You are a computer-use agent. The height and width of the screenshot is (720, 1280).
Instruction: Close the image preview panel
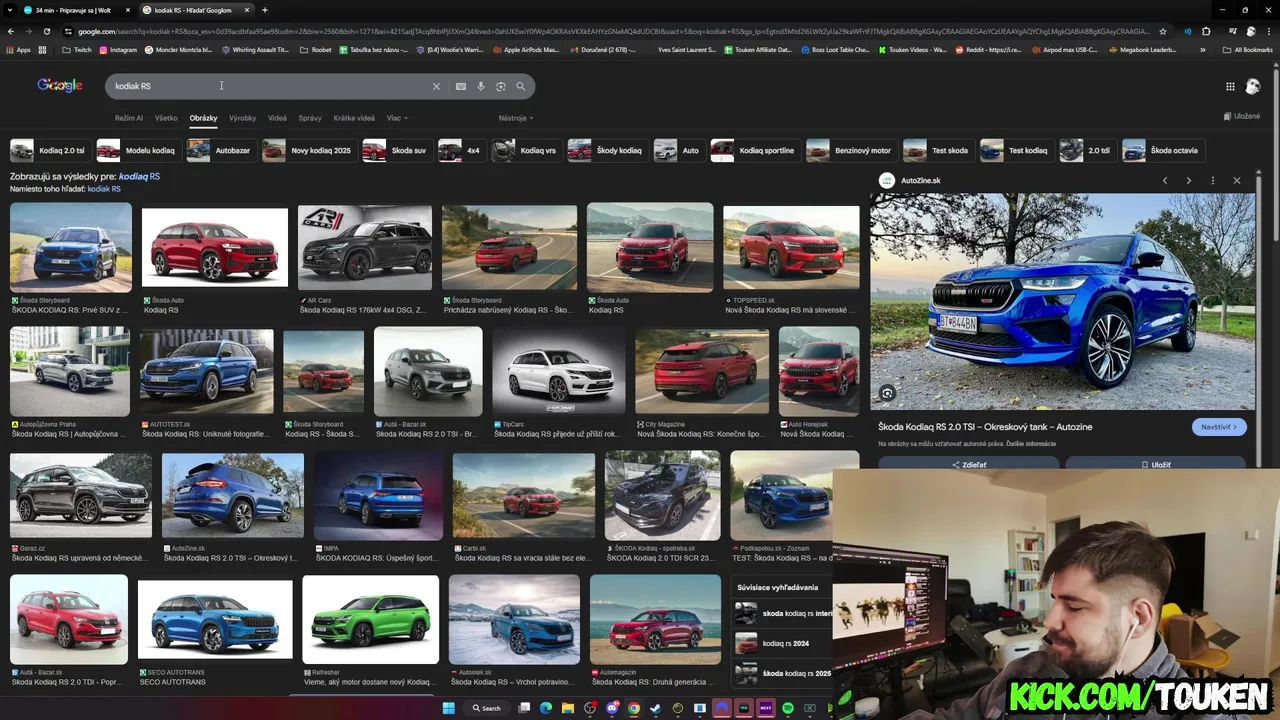point(1237,181)
